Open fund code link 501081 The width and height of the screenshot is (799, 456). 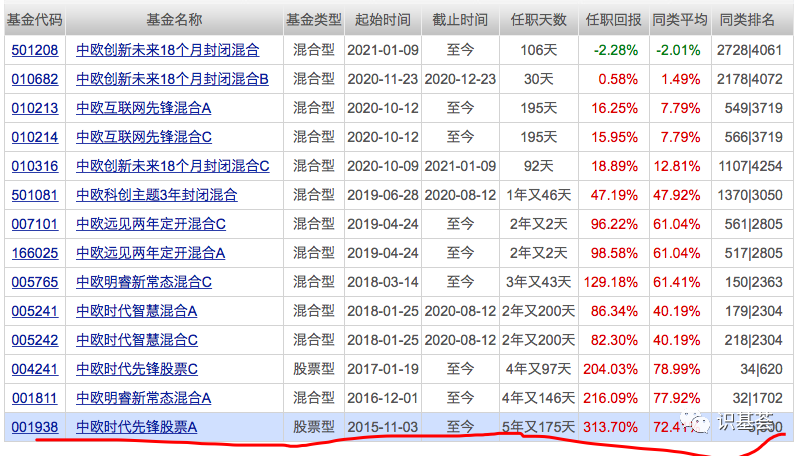pyautogui.click(x=35, y=195)
